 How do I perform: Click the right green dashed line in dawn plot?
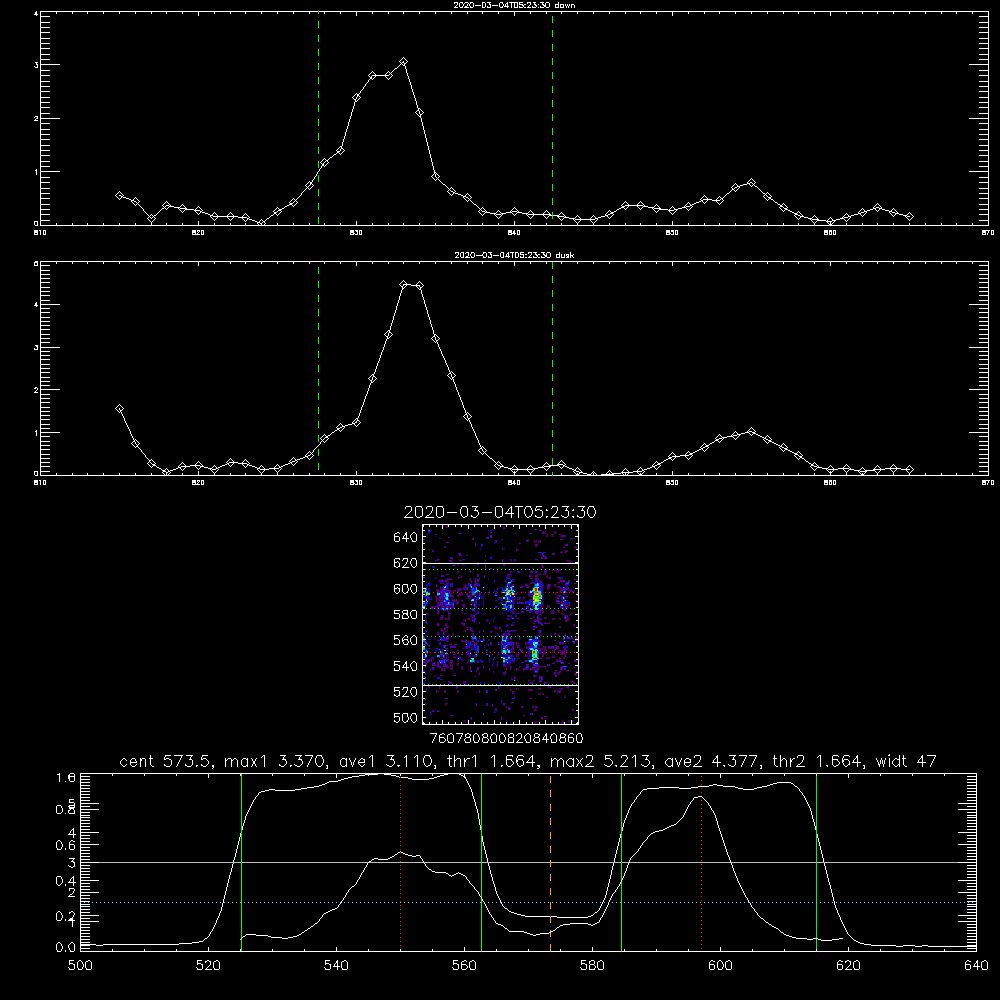coord(552,118)
